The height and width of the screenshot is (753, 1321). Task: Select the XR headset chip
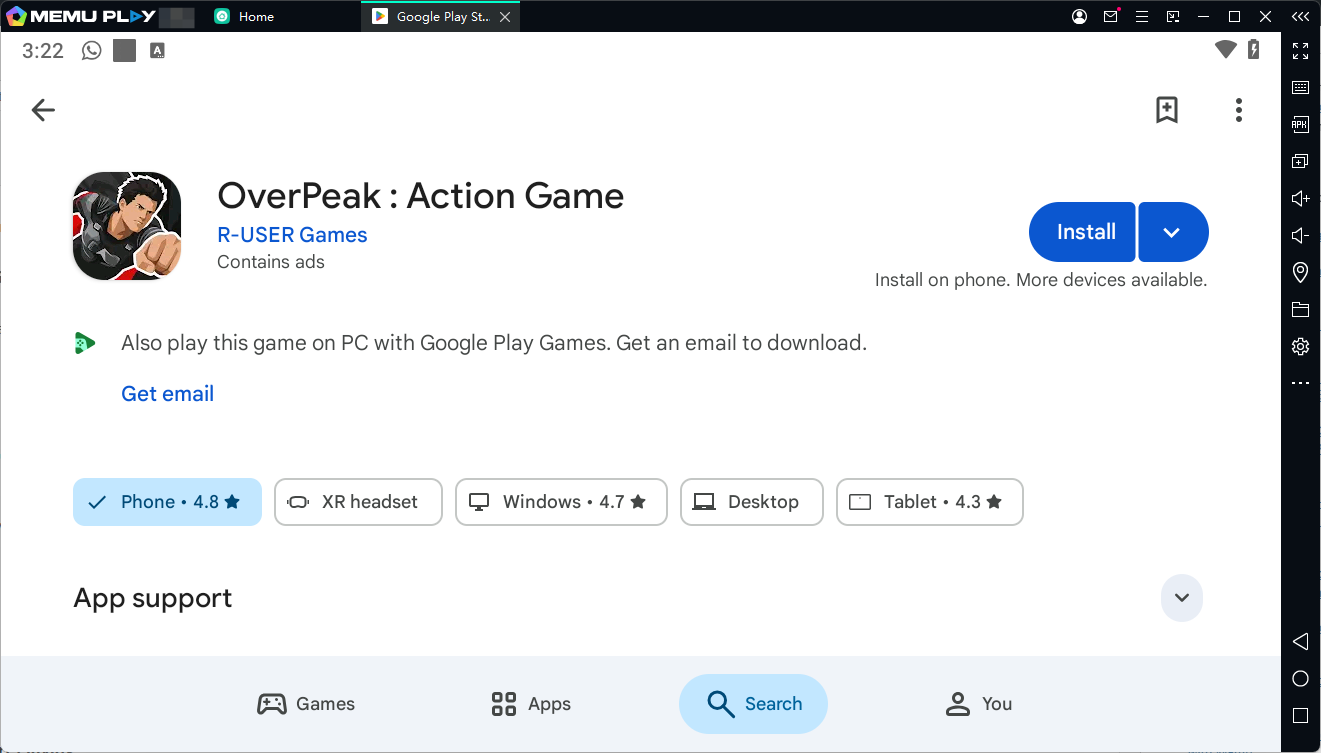click(x=358, y=502)
